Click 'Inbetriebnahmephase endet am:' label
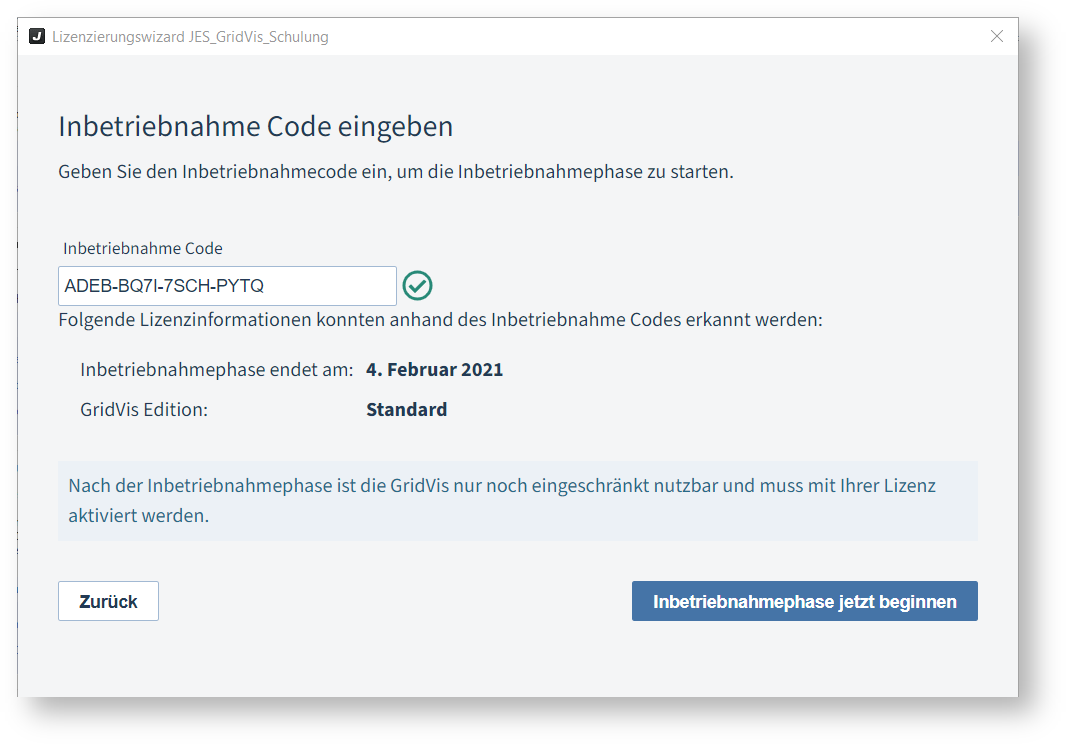 pyautogui.click(x=217, y=369)
